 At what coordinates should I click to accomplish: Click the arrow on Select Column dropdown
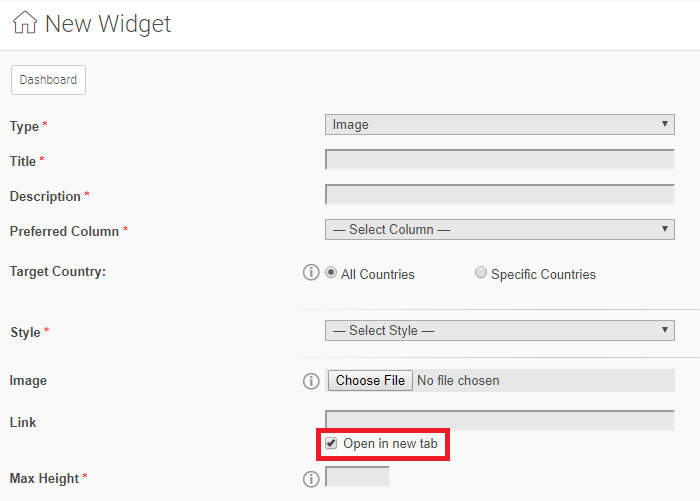(665, 229)
